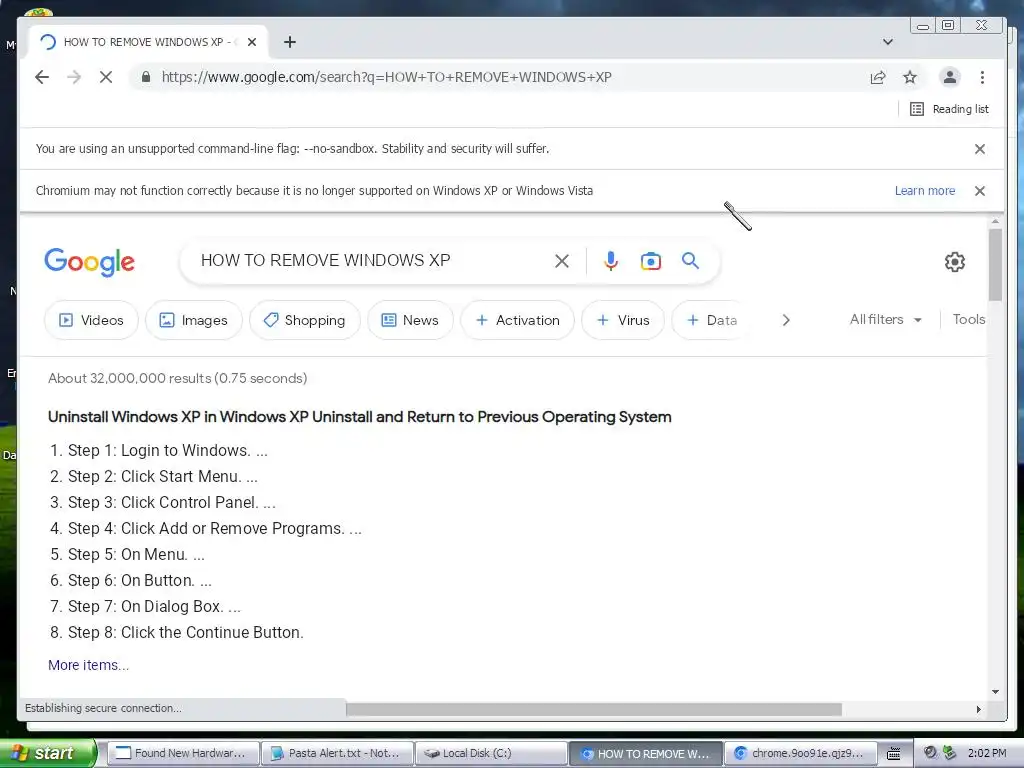Image resolution: width=1024 pixels, height=768 pixels.
Task: Open search Tools
Action: [x=968, y=319]
